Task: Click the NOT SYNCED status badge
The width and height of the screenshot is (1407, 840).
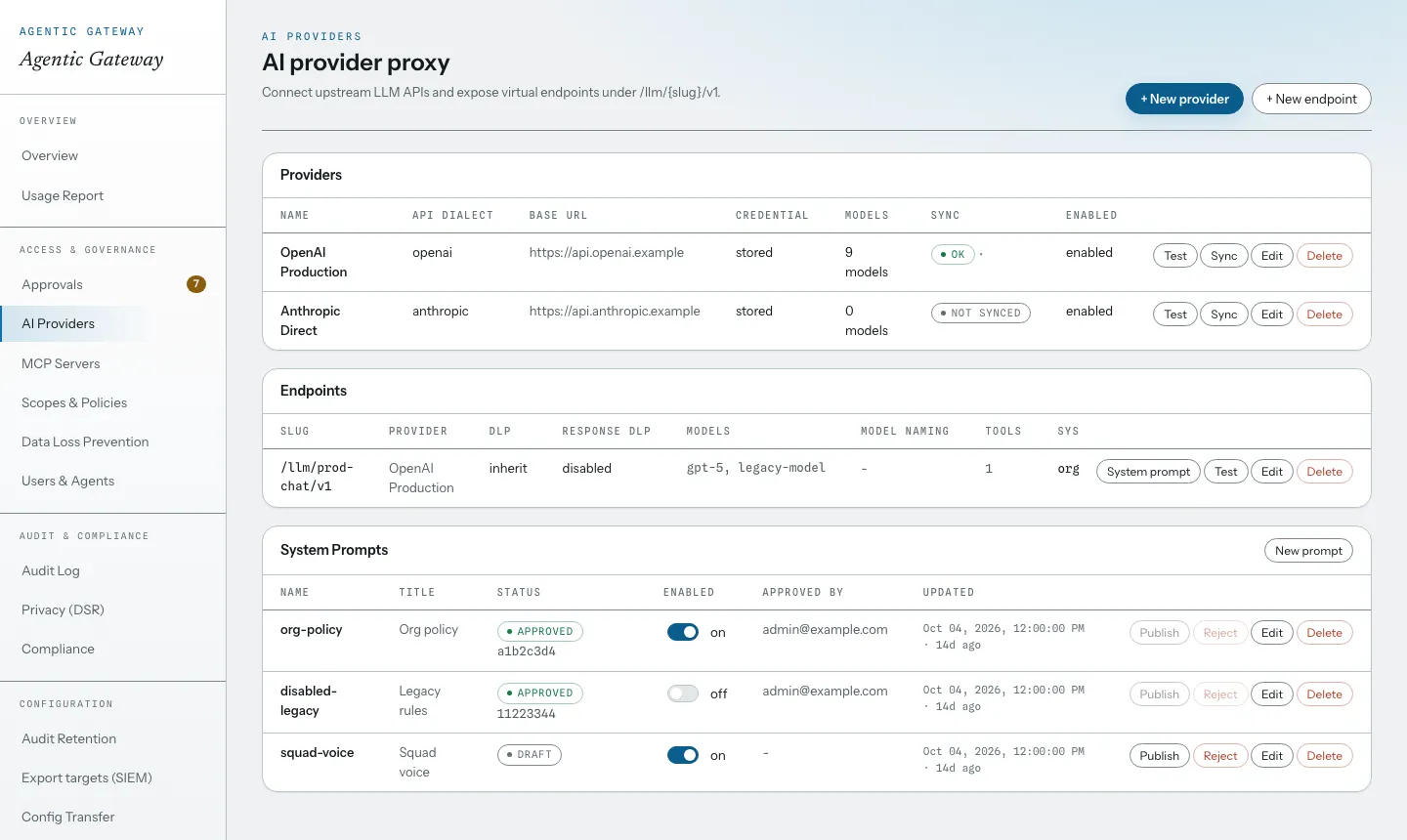Action: [981, 314]
